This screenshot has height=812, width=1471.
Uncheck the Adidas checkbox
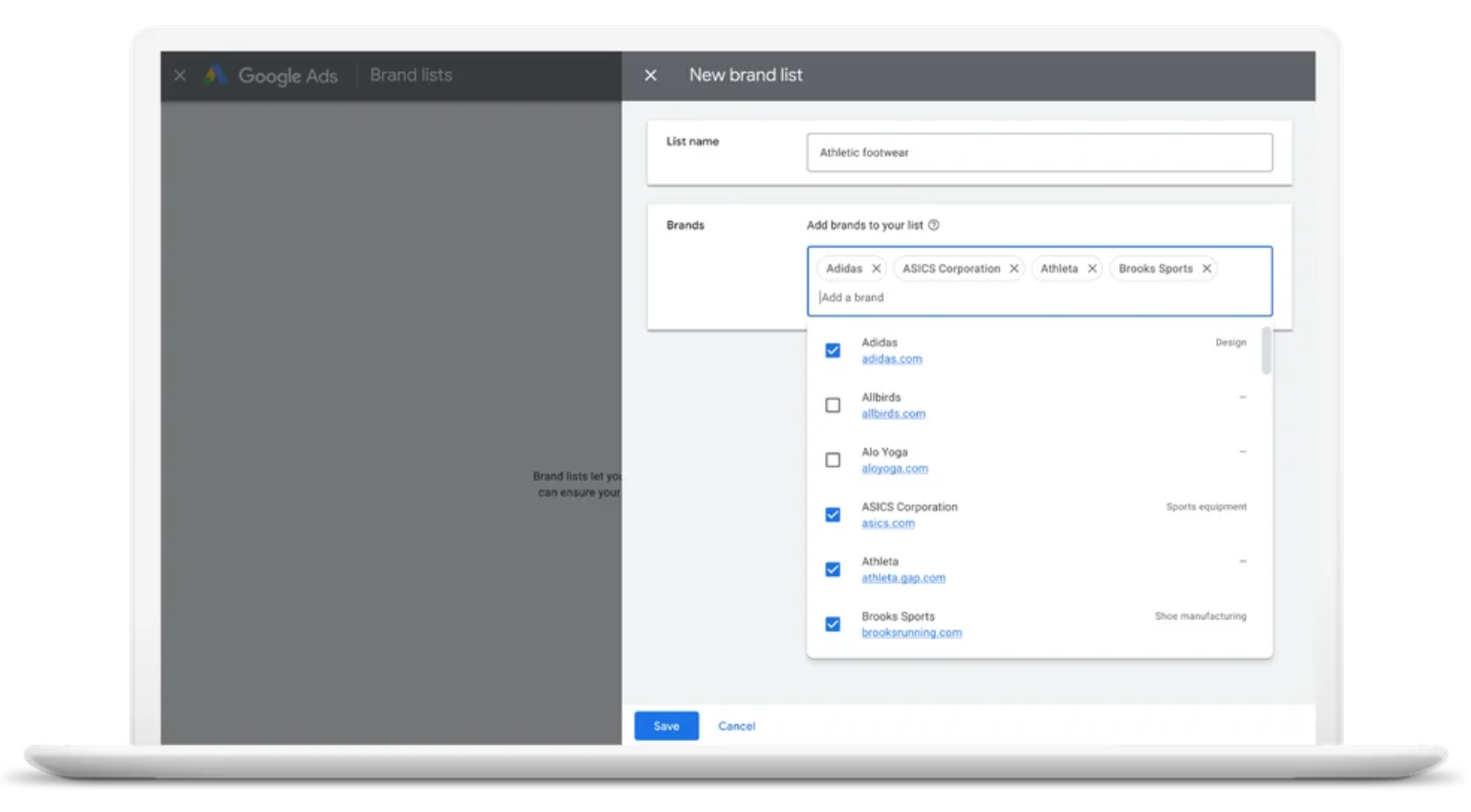pos(833,351)
